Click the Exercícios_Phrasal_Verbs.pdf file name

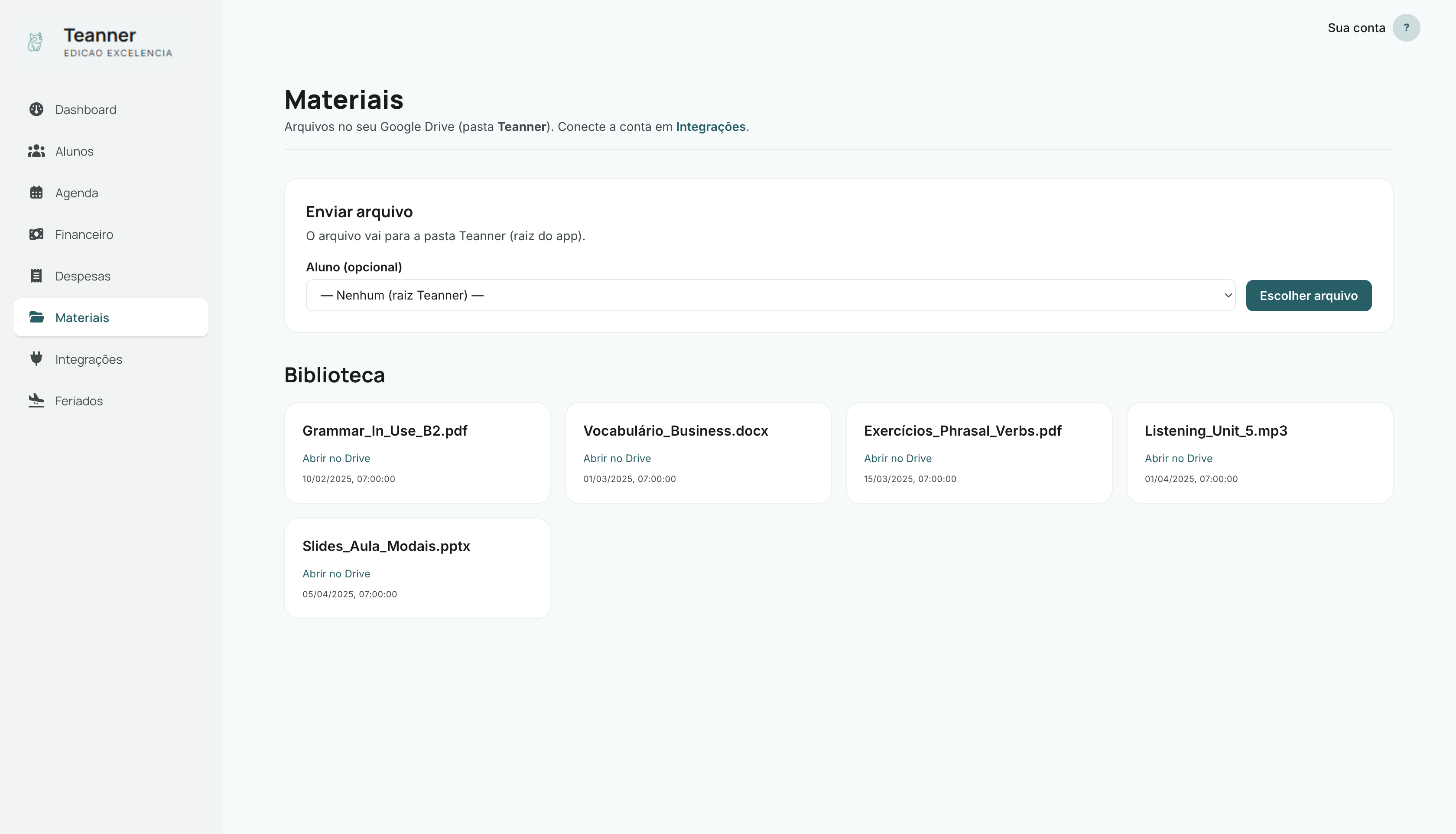(x=962, y=431)
